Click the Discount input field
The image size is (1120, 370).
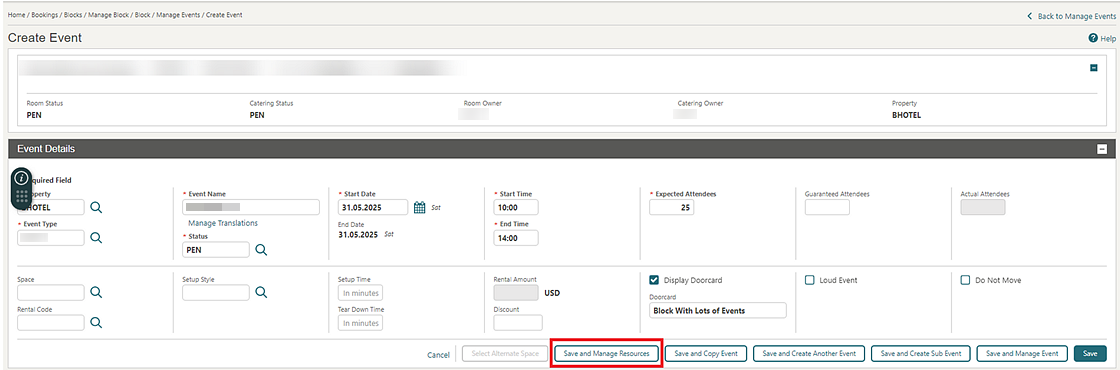[518, 323]
